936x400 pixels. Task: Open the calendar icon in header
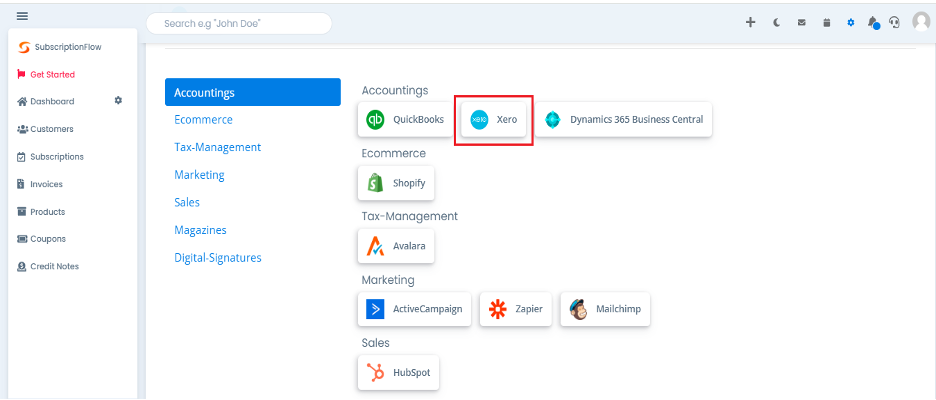pos(827,23)
